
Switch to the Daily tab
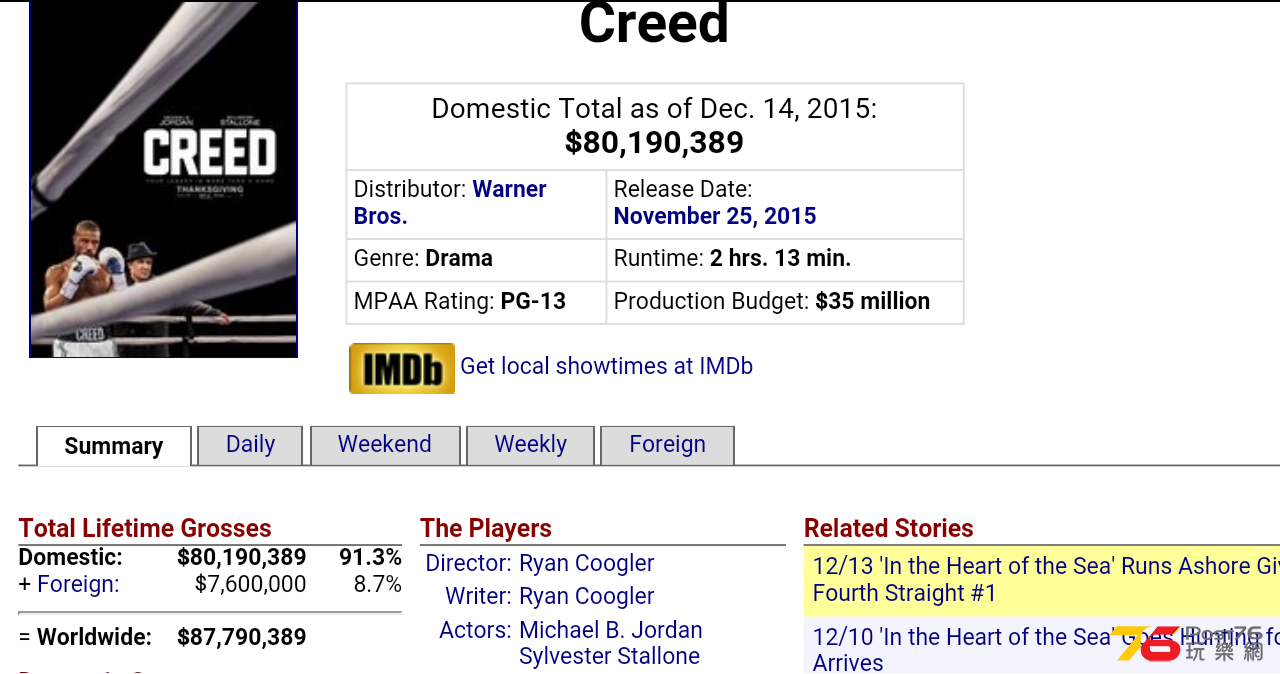point(250,445)
